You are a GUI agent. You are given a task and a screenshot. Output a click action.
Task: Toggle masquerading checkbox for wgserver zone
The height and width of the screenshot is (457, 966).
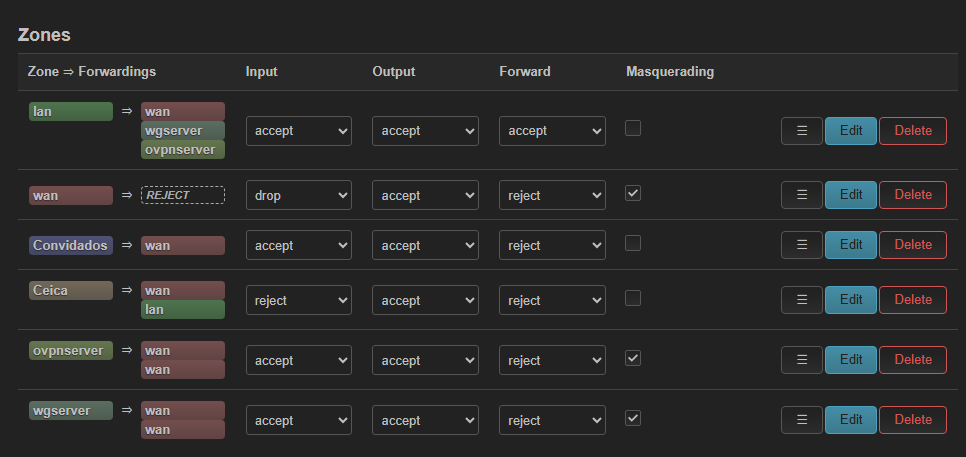pyautogui.click(x=633, y=418)
